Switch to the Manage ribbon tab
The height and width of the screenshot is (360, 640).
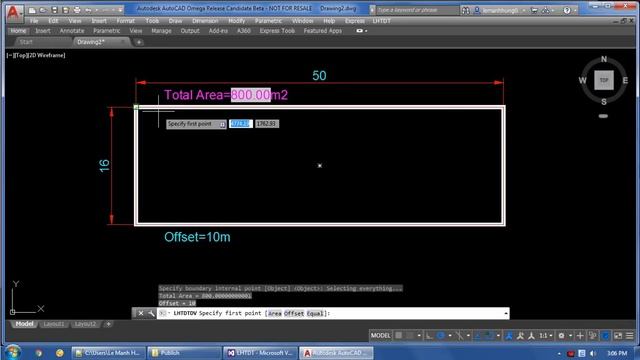161,31
